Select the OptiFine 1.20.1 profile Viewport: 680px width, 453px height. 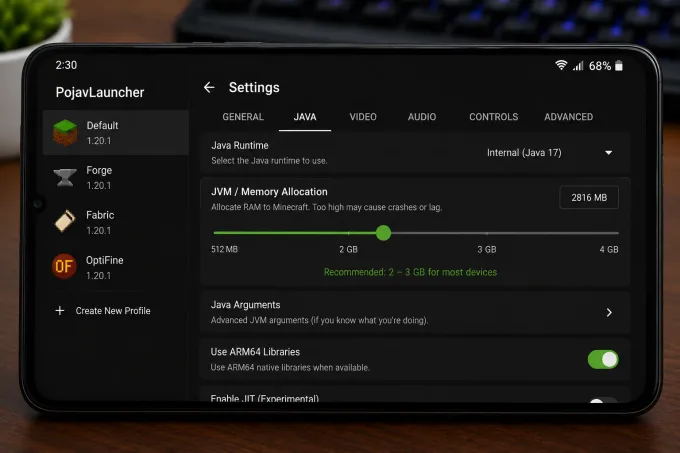coord(116,267)
